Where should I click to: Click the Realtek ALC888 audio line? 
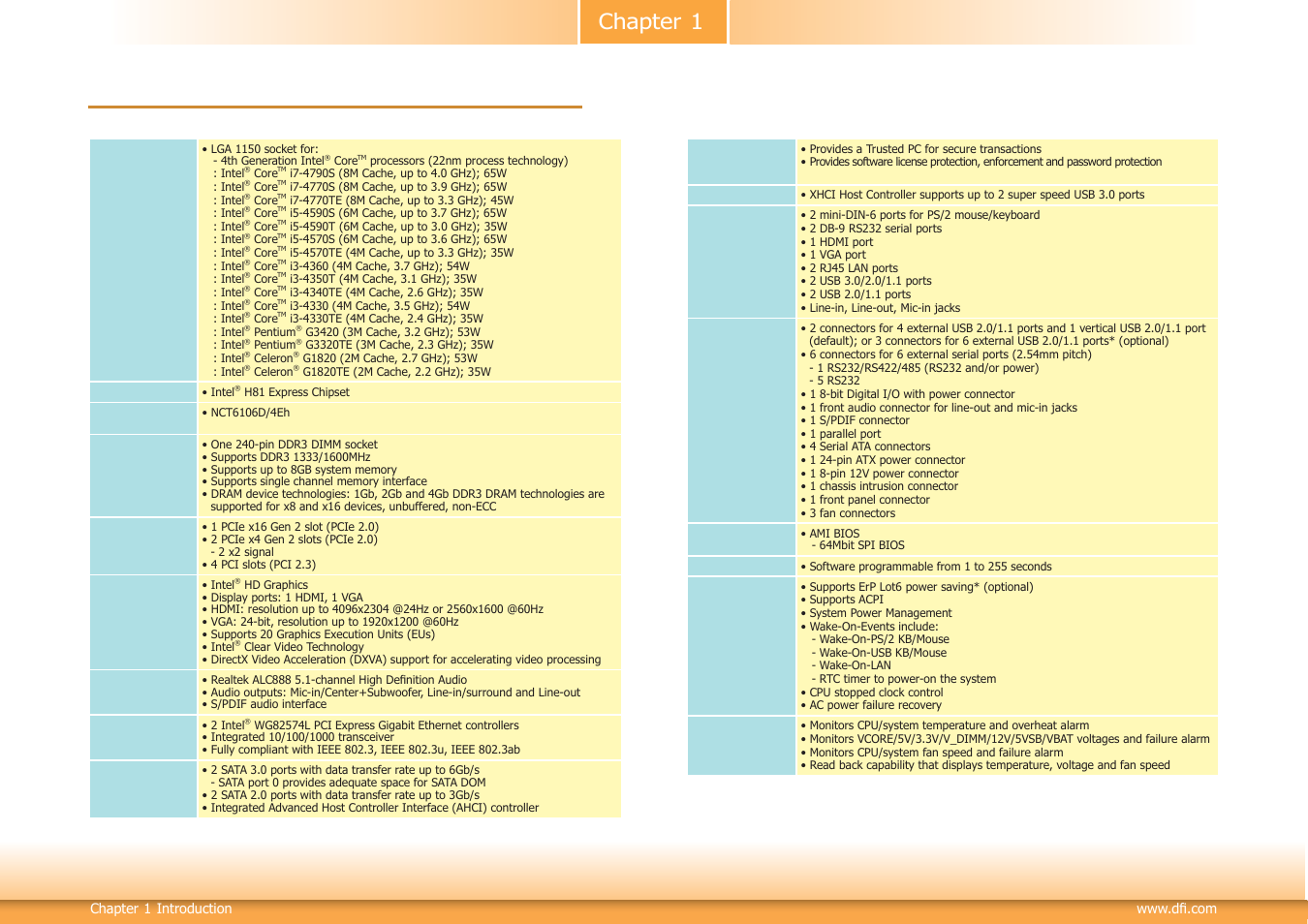(334, 680)
